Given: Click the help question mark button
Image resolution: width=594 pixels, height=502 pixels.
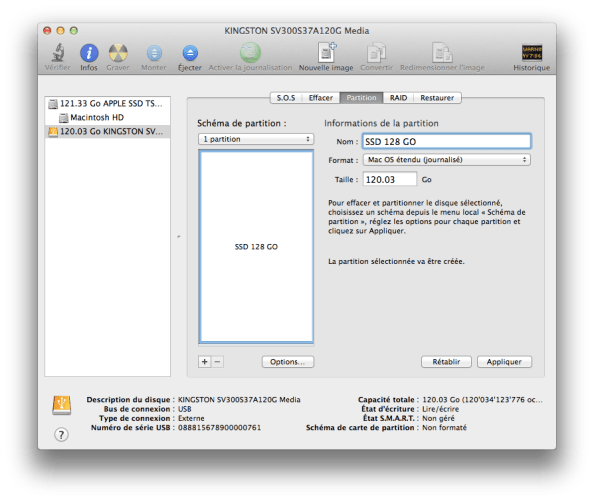Looking at the screenshot, I should click(61, 435).
